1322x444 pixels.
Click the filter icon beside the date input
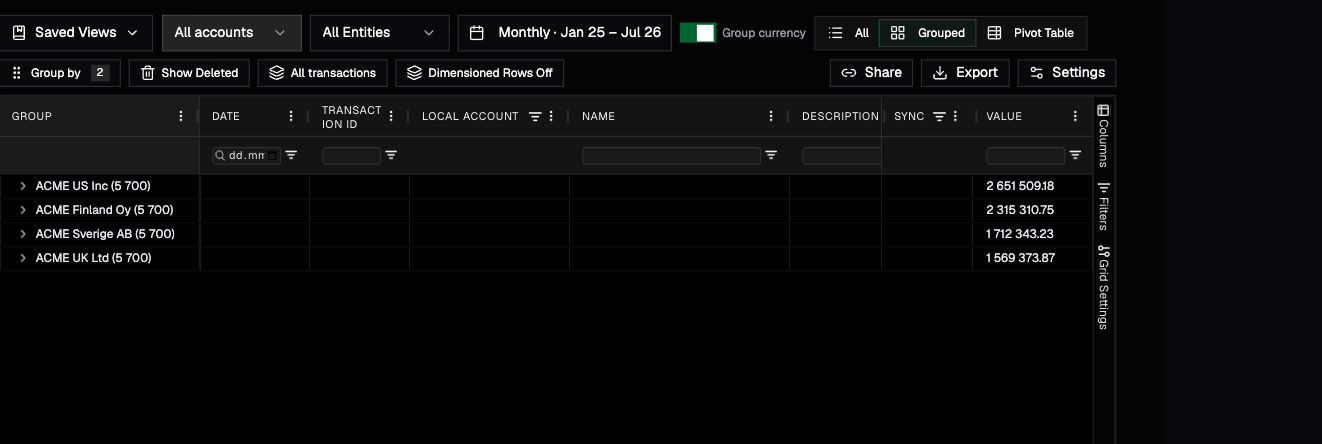(291, 156)
